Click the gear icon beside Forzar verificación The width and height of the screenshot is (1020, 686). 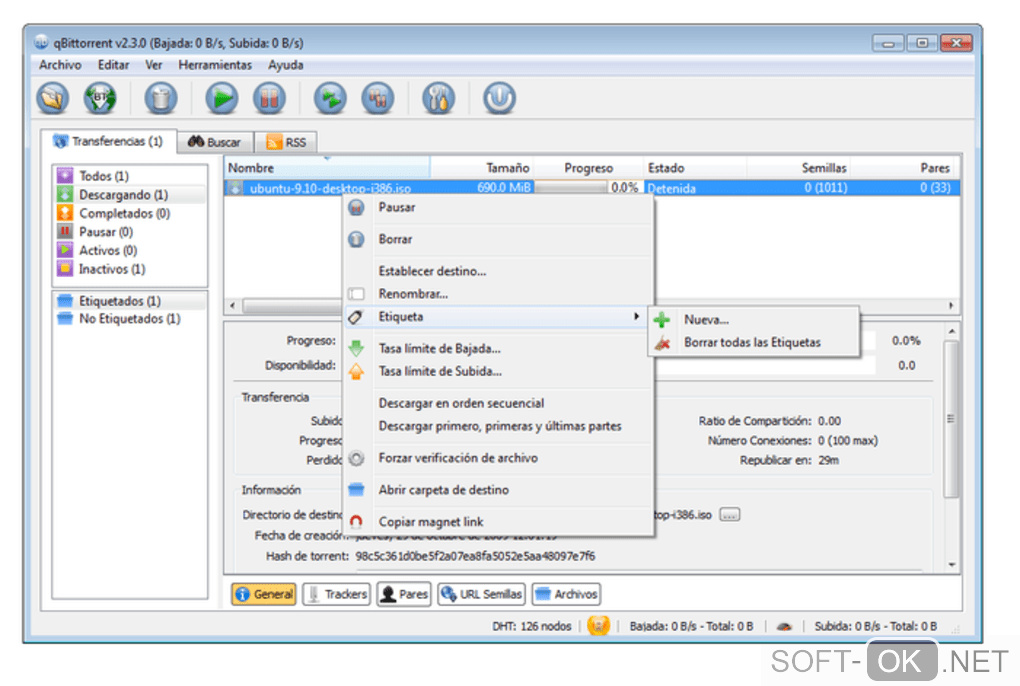[x=356, y=458]
